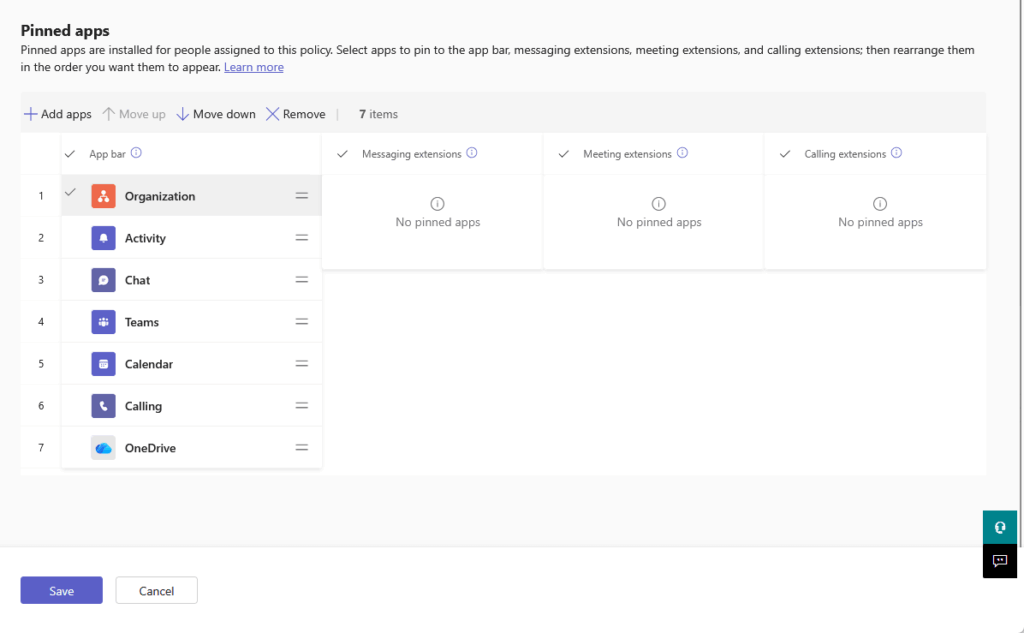The height and width of the screenshot is (633, 1024).
Task: Select the Calling row name
Action: 143,406
